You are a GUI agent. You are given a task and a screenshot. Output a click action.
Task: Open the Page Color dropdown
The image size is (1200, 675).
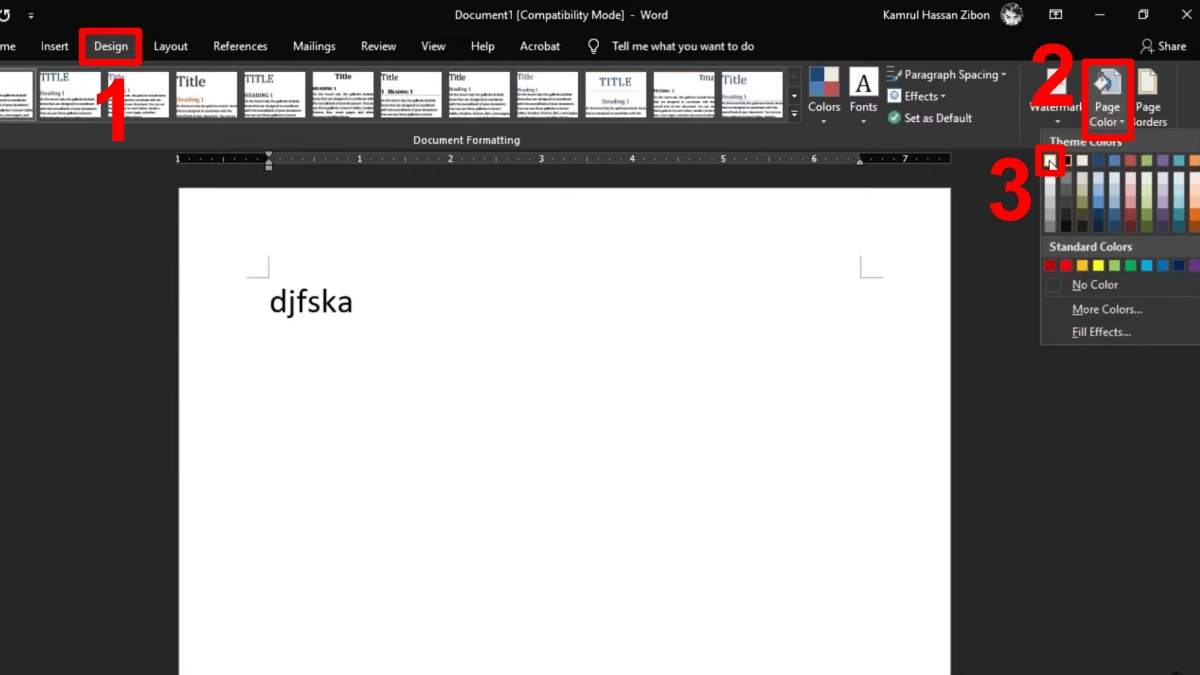(x=1107, y=99)
